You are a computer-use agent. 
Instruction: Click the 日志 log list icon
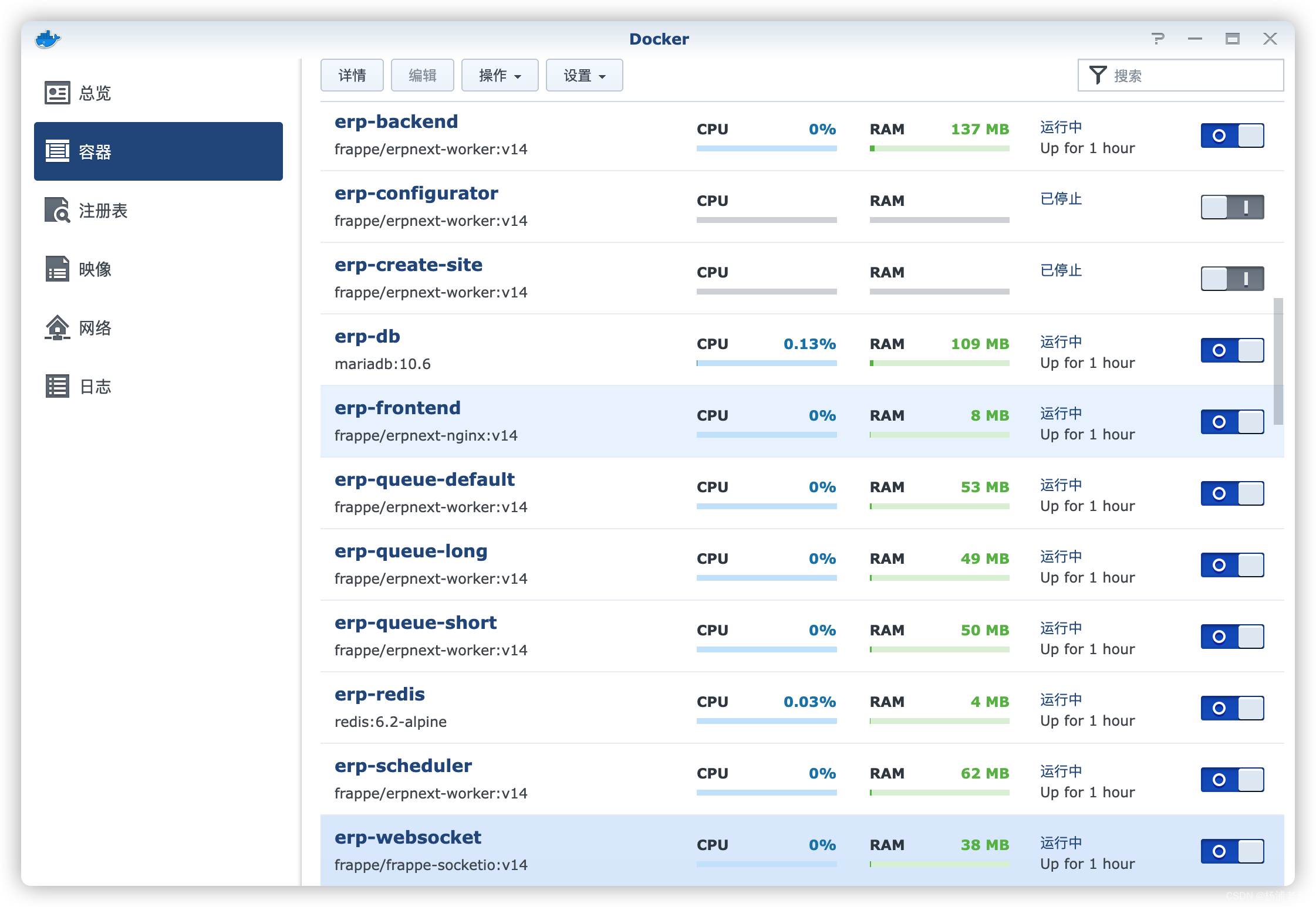(x=58, y=386)
